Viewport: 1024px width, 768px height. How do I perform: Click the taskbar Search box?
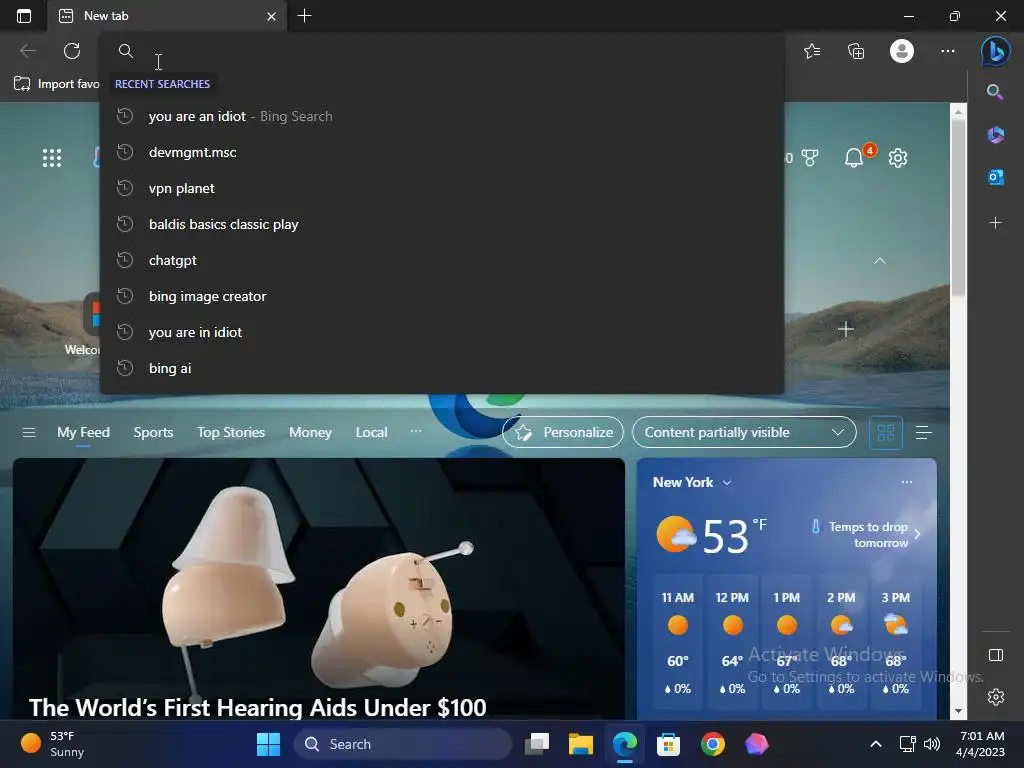click(402, 744)
